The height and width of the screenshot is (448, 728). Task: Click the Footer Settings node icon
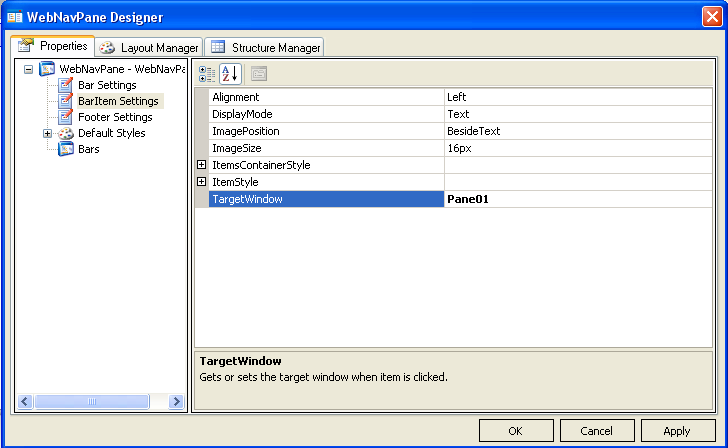point(66,117)
